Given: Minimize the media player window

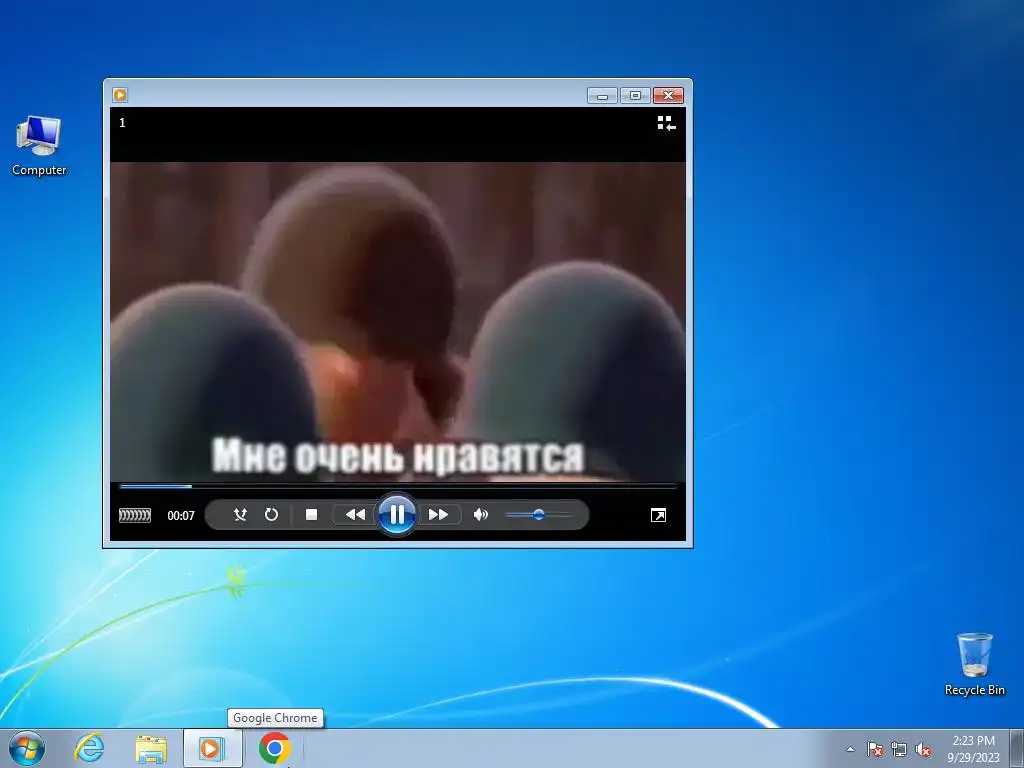Looking at the screenshot, I should pyautogui.click(x=602, y=96).
